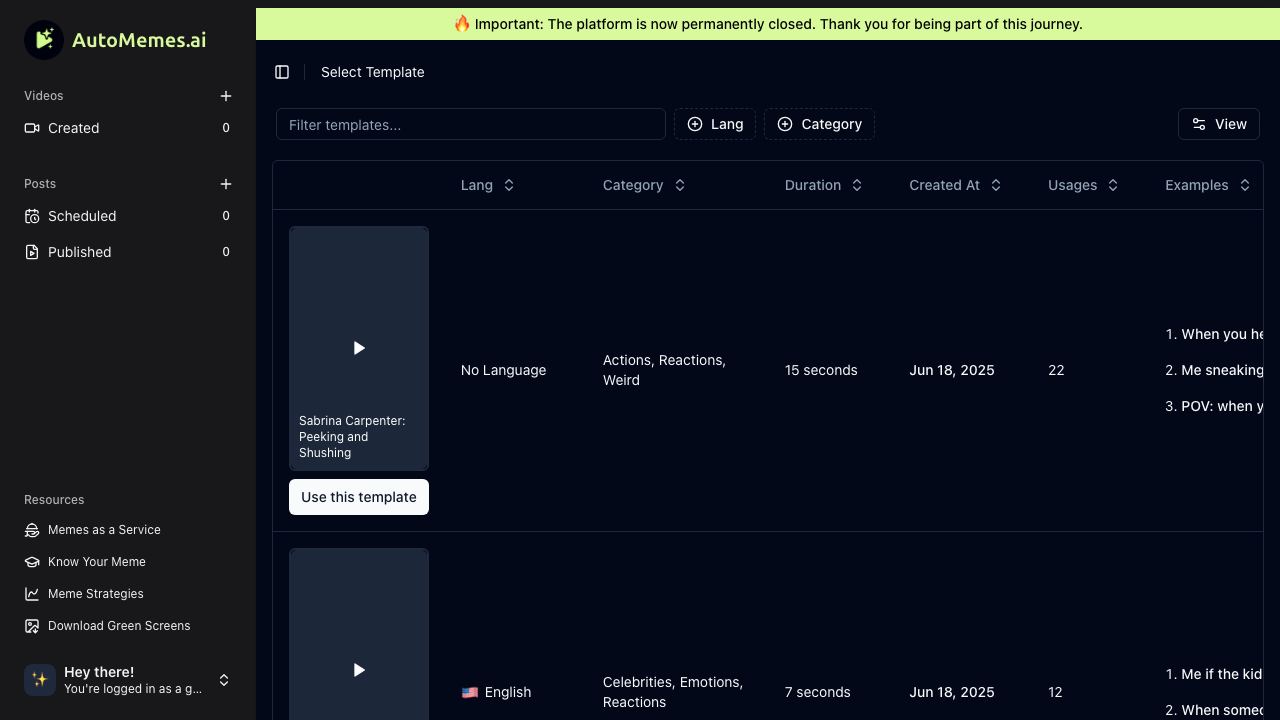This screenshot has height=720, width=1280.
Task: Click the Download Green Screens image icon
Action: [x=32, y=626]
